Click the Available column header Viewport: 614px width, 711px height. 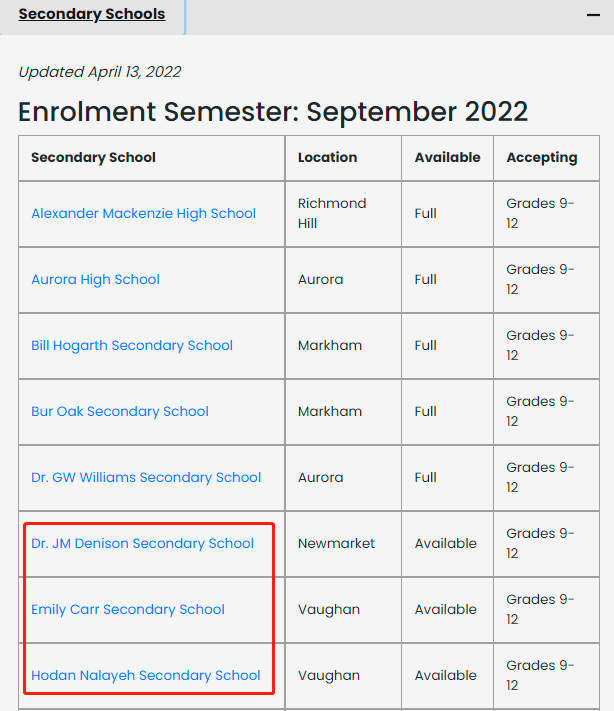tap(447, 157)
